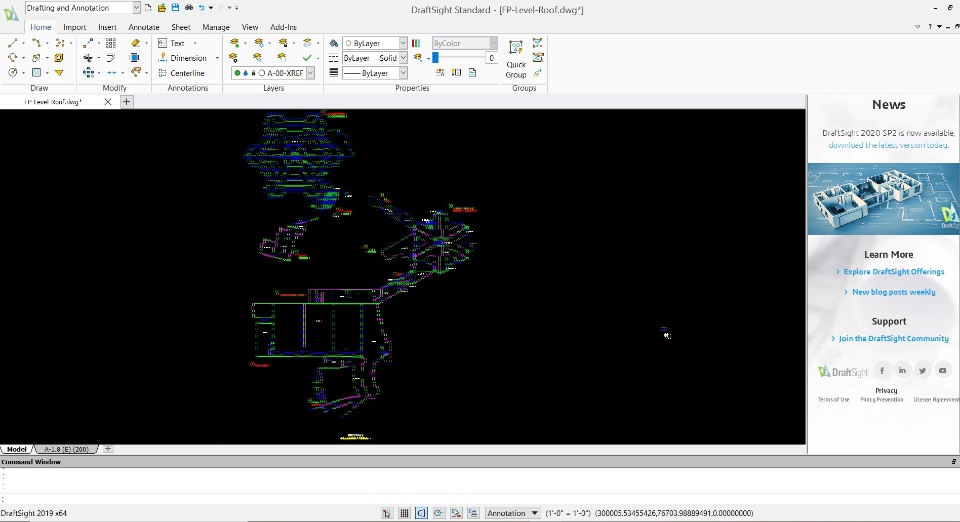Click the Eraser delete tool
This screenshot has height=522, width=960.
point(135,43)
